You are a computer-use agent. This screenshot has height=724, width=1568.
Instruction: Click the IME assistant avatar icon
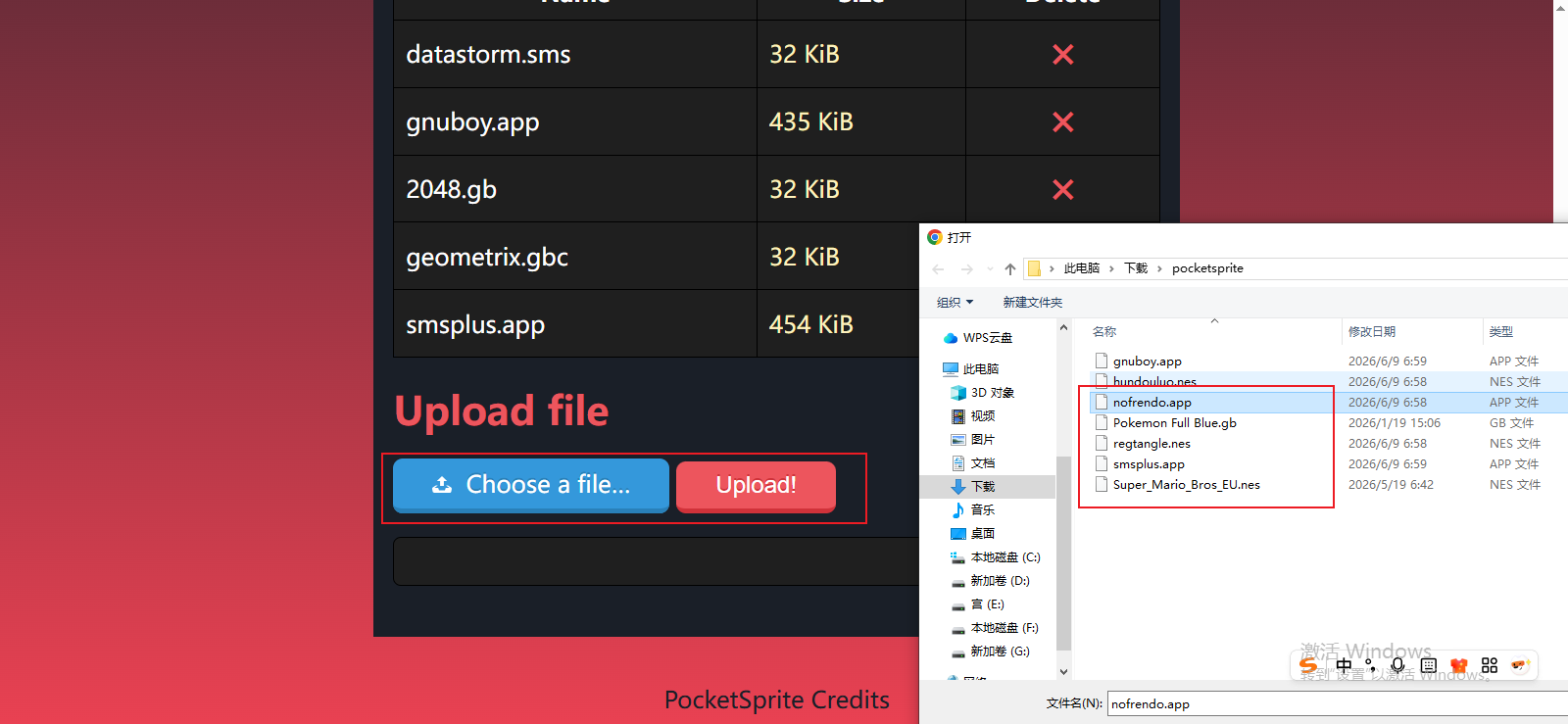tap(1520, 666)
